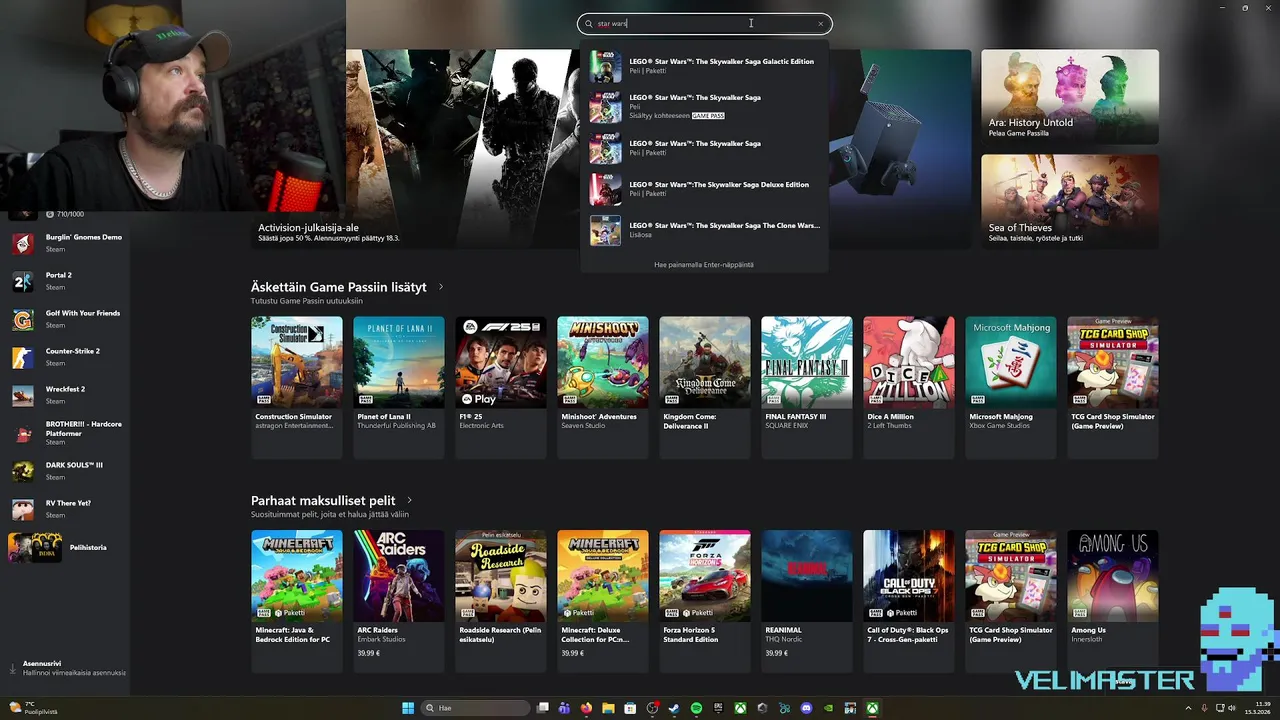Launch Microsoft Teams from the taskbar

[564, 708]
